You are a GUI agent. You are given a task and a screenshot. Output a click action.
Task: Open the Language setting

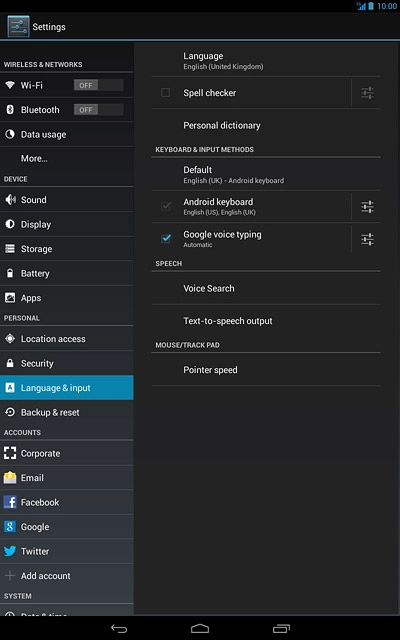click(266, 60)
